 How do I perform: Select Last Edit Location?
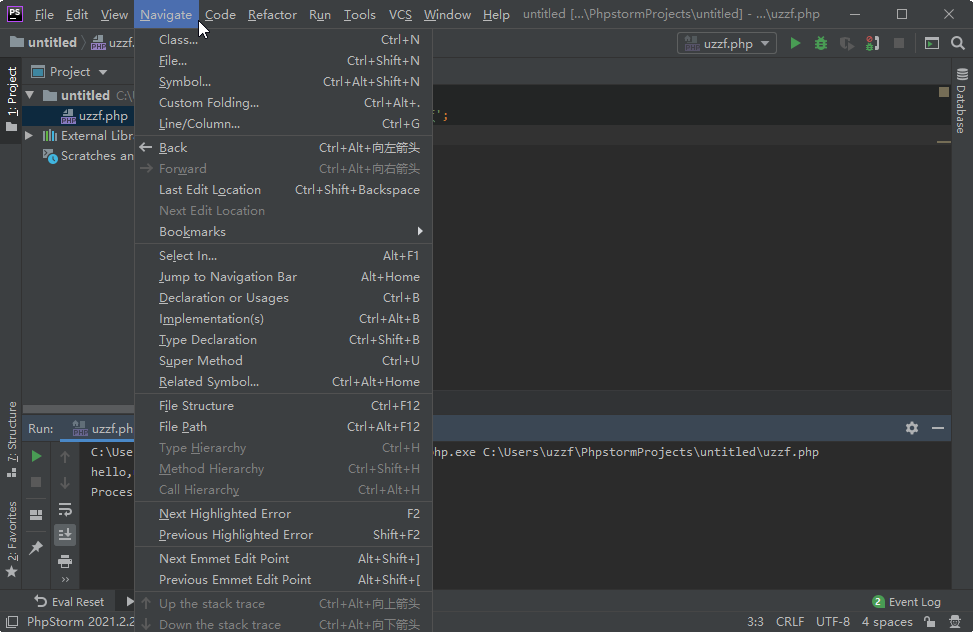click(x=284, y=190)
